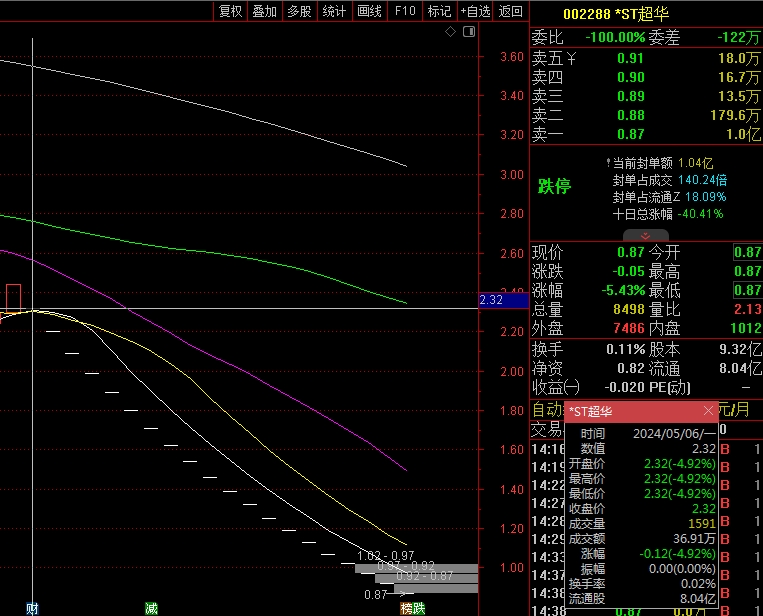Click the diamond icon above chart
The height and width of the screenshot is (616, 763).
[451, 32]
